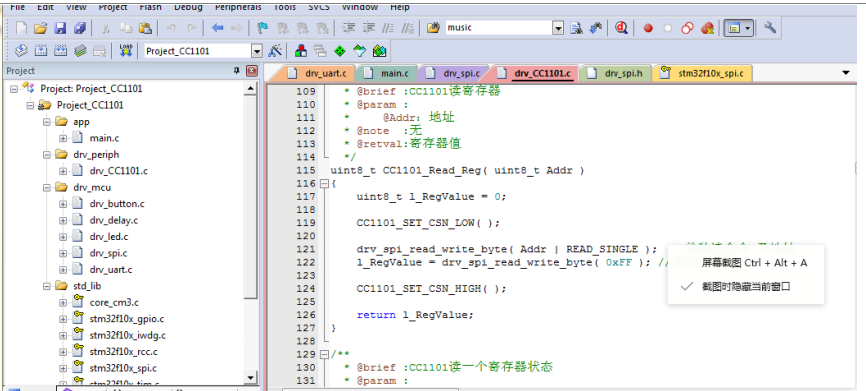Toggle 截图时隐藏当前窗口 checkmark option
866x391 pixels.
click(746, 287)
